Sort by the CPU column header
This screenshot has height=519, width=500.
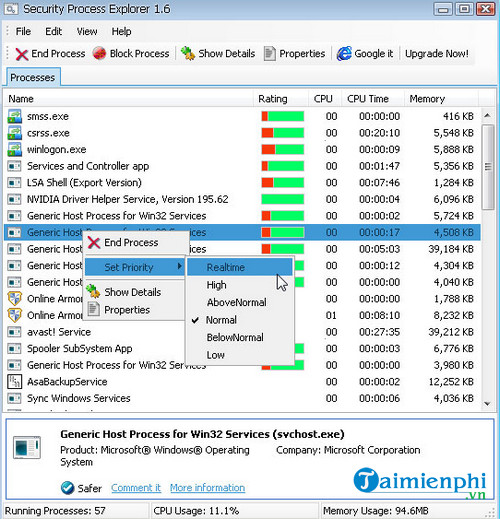325,99
